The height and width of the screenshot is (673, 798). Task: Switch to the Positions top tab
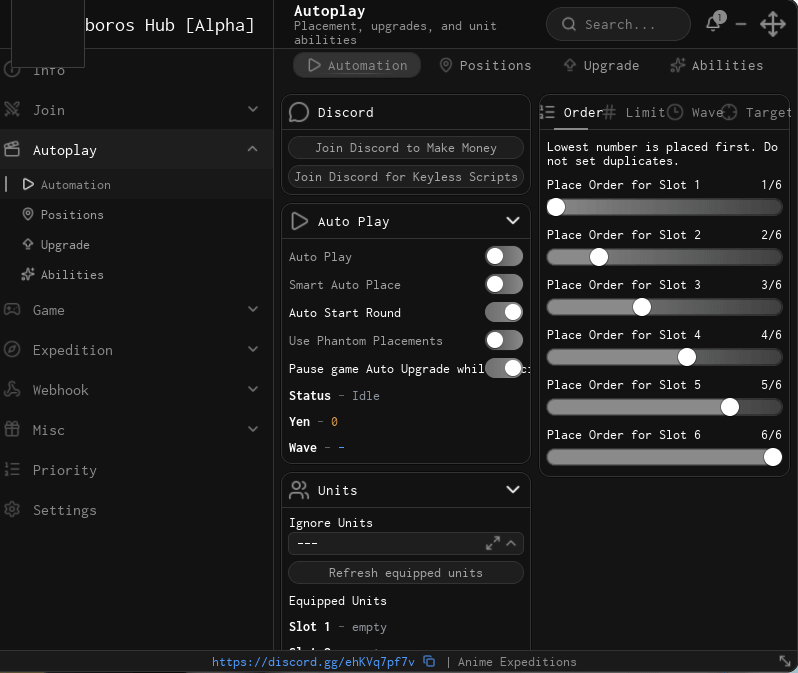pyautogui.click(x=485, y=65)
